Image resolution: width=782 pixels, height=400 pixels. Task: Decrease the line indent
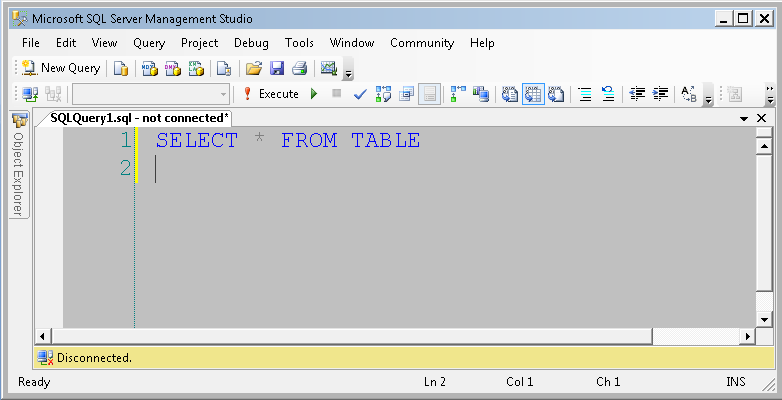click(637, 94)
